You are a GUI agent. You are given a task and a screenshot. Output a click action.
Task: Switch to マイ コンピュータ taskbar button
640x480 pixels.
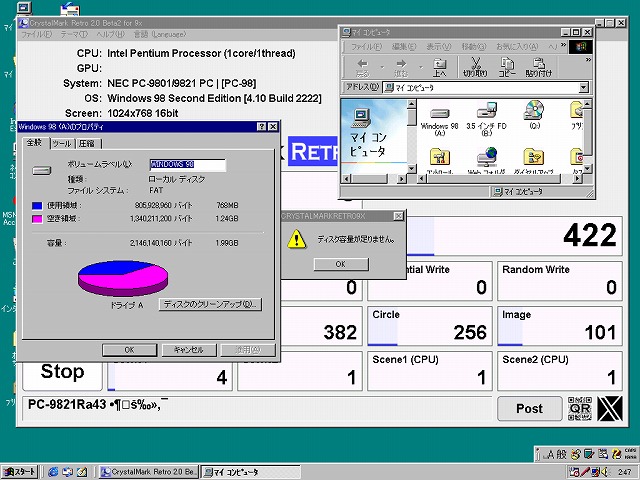tap(251, 472)
